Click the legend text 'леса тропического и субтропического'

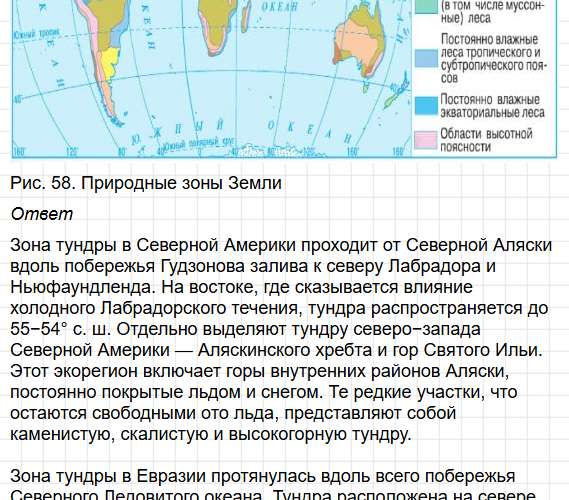pos(494,59)
